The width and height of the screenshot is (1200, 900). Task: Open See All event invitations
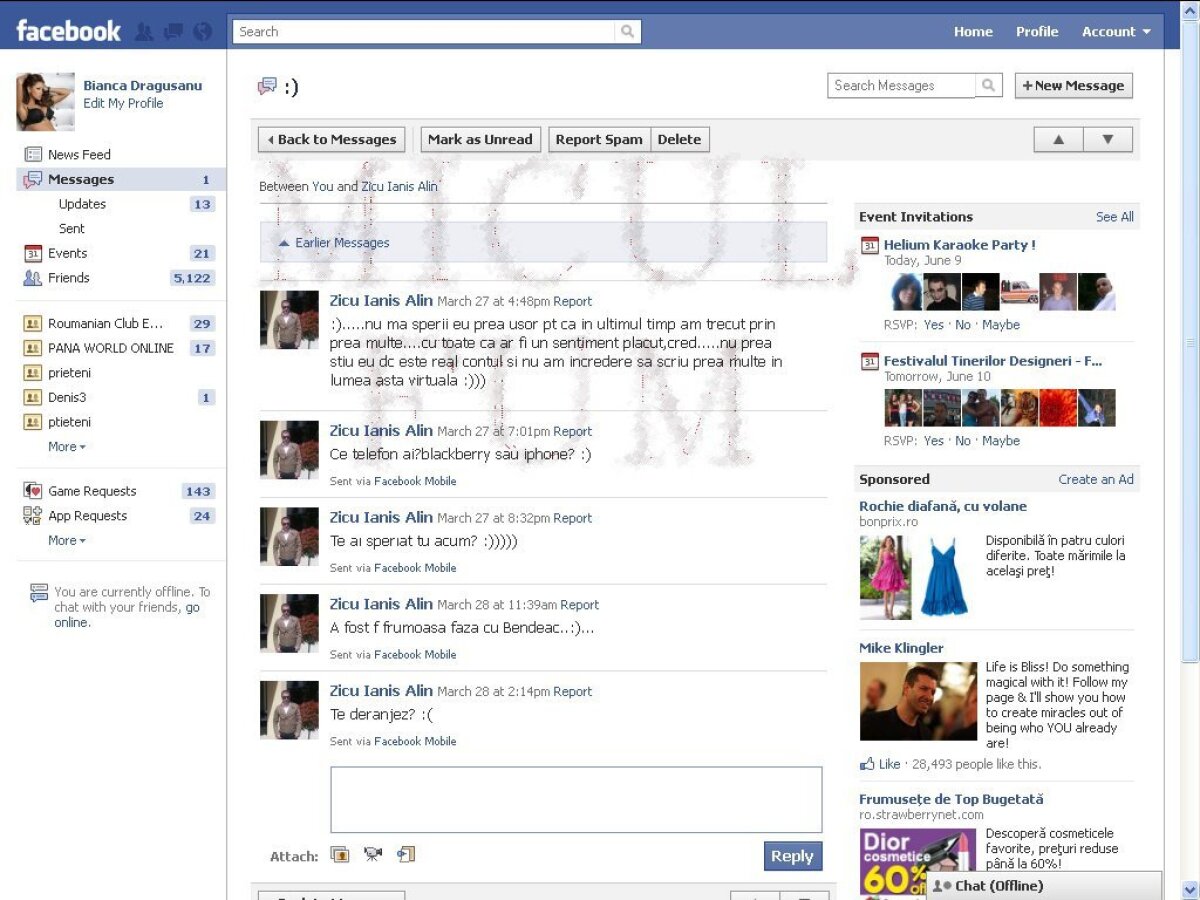[1114, 217]
